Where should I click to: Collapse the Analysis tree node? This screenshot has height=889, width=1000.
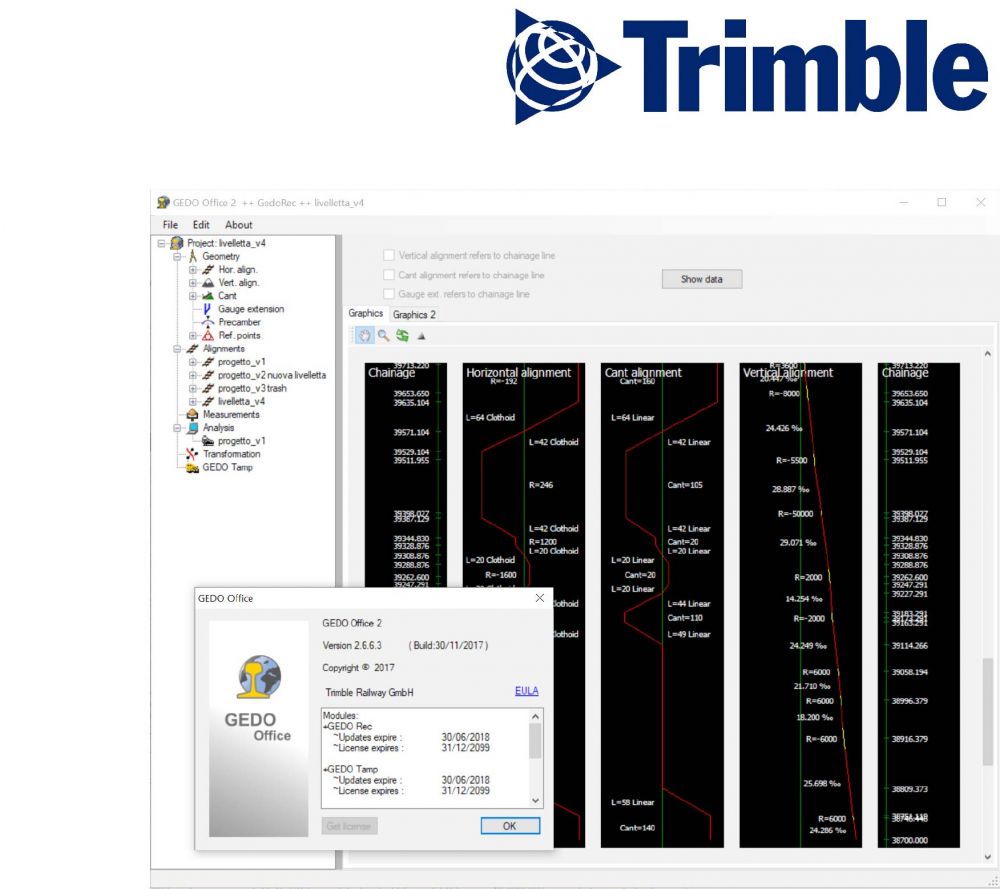click(x=177, y=428)
